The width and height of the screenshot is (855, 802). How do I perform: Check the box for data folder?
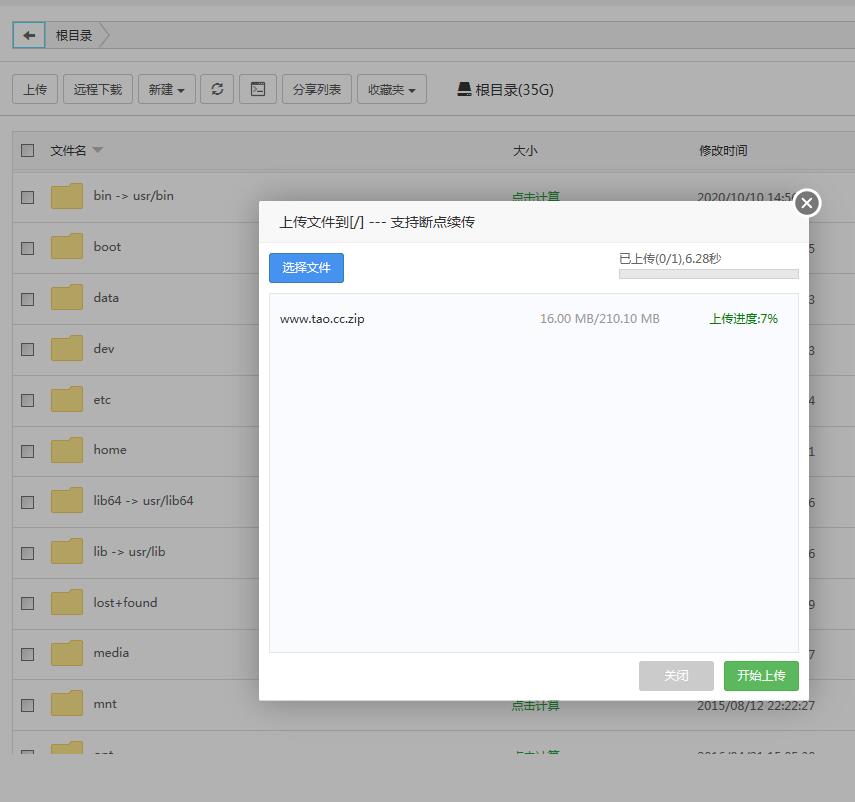tap(28, 298)
